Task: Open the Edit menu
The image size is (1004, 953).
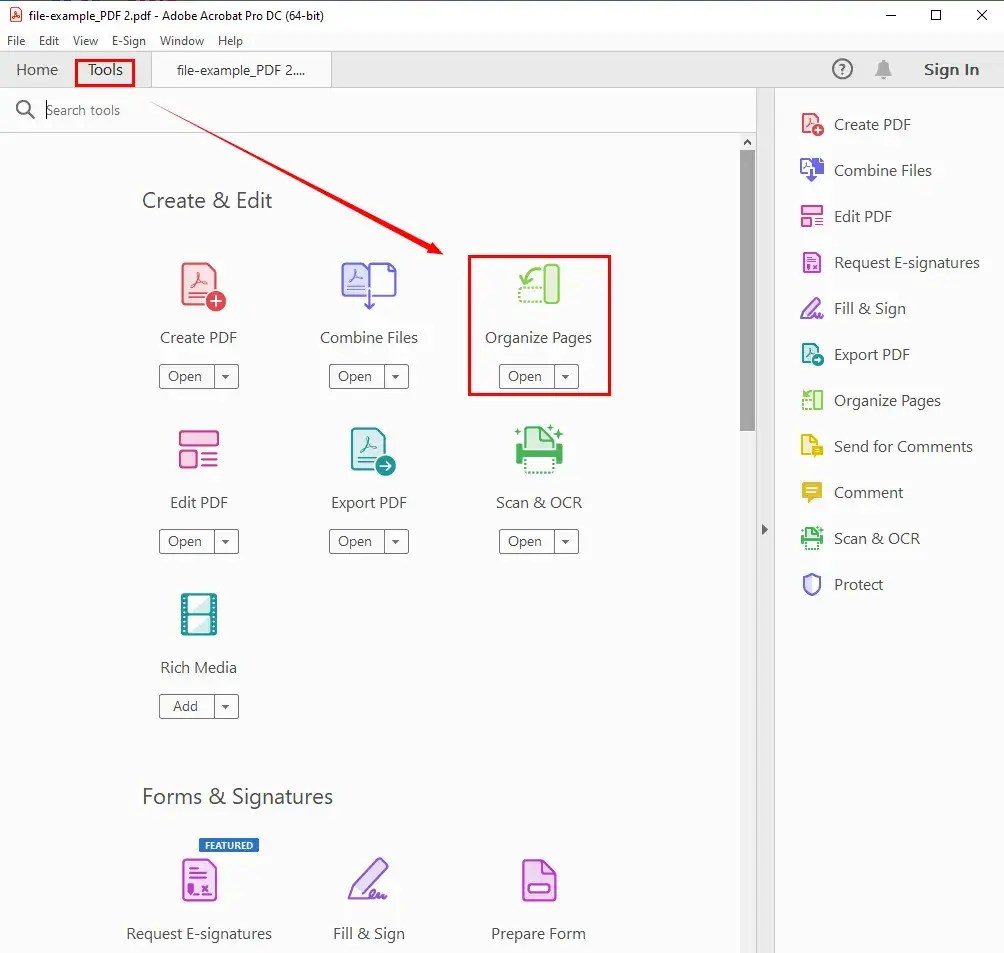Action: [x=48, y=41]
